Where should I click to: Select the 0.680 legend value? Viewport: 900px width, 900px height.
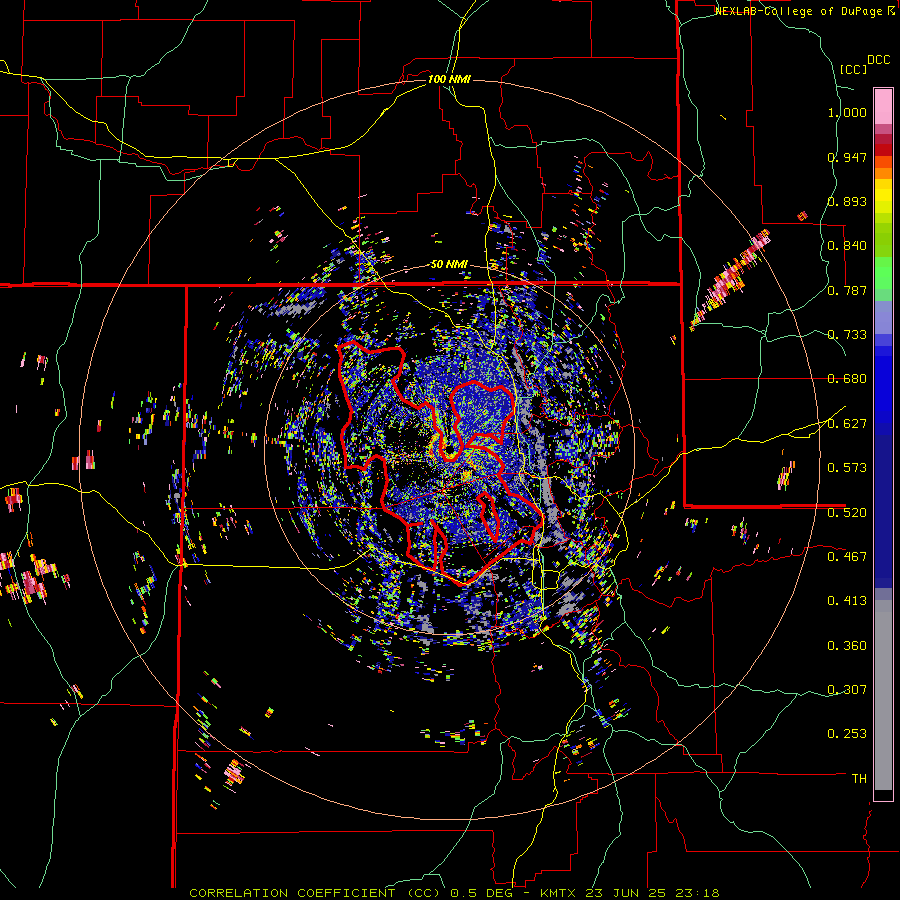pos(847,379)
